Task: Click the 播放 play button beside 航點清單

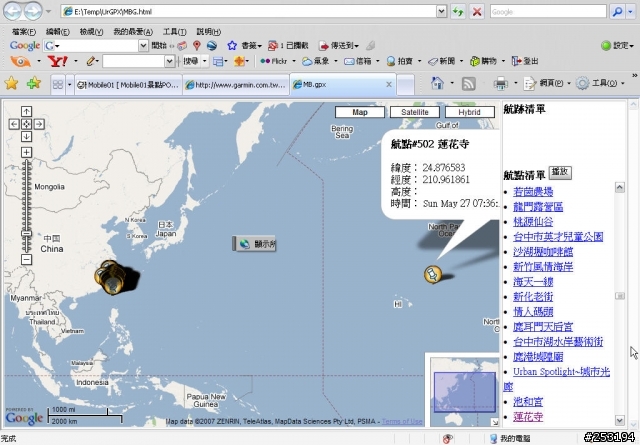Action: [560, 172]
